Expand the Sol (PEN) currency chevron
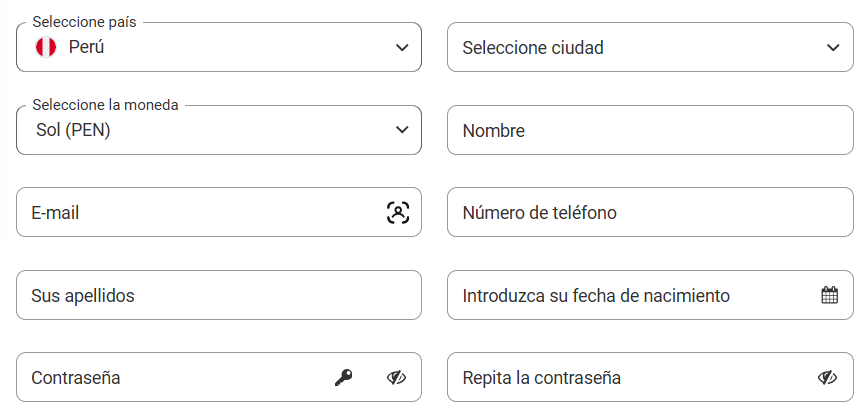 [x=402, y=130]
